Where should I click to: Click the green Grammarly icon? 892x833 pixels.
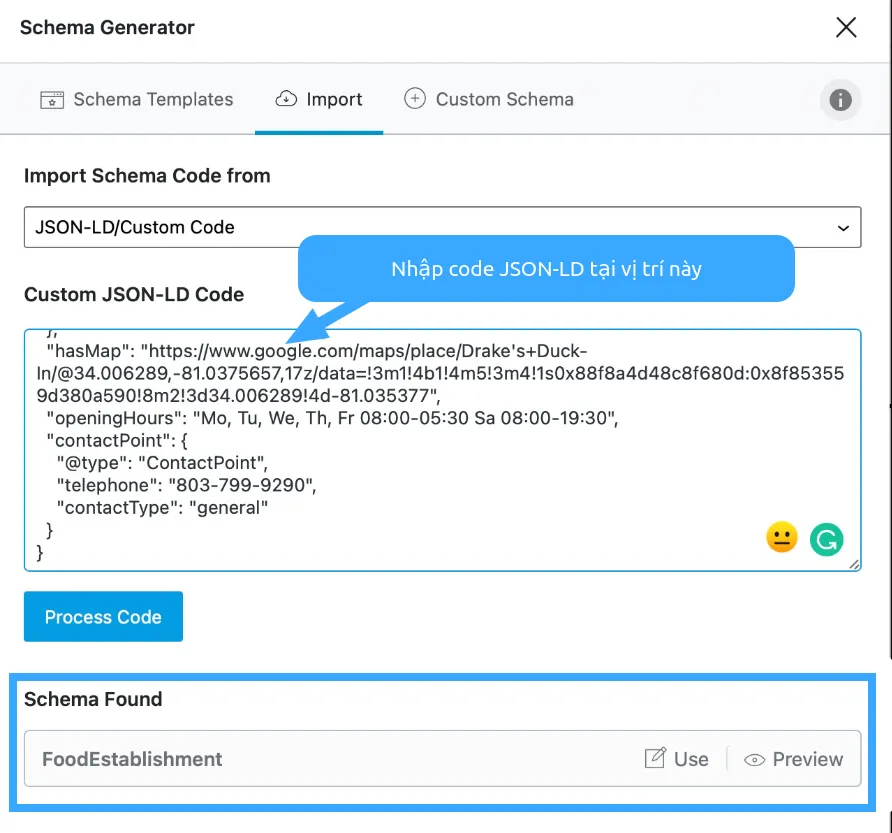pos(826,539)
